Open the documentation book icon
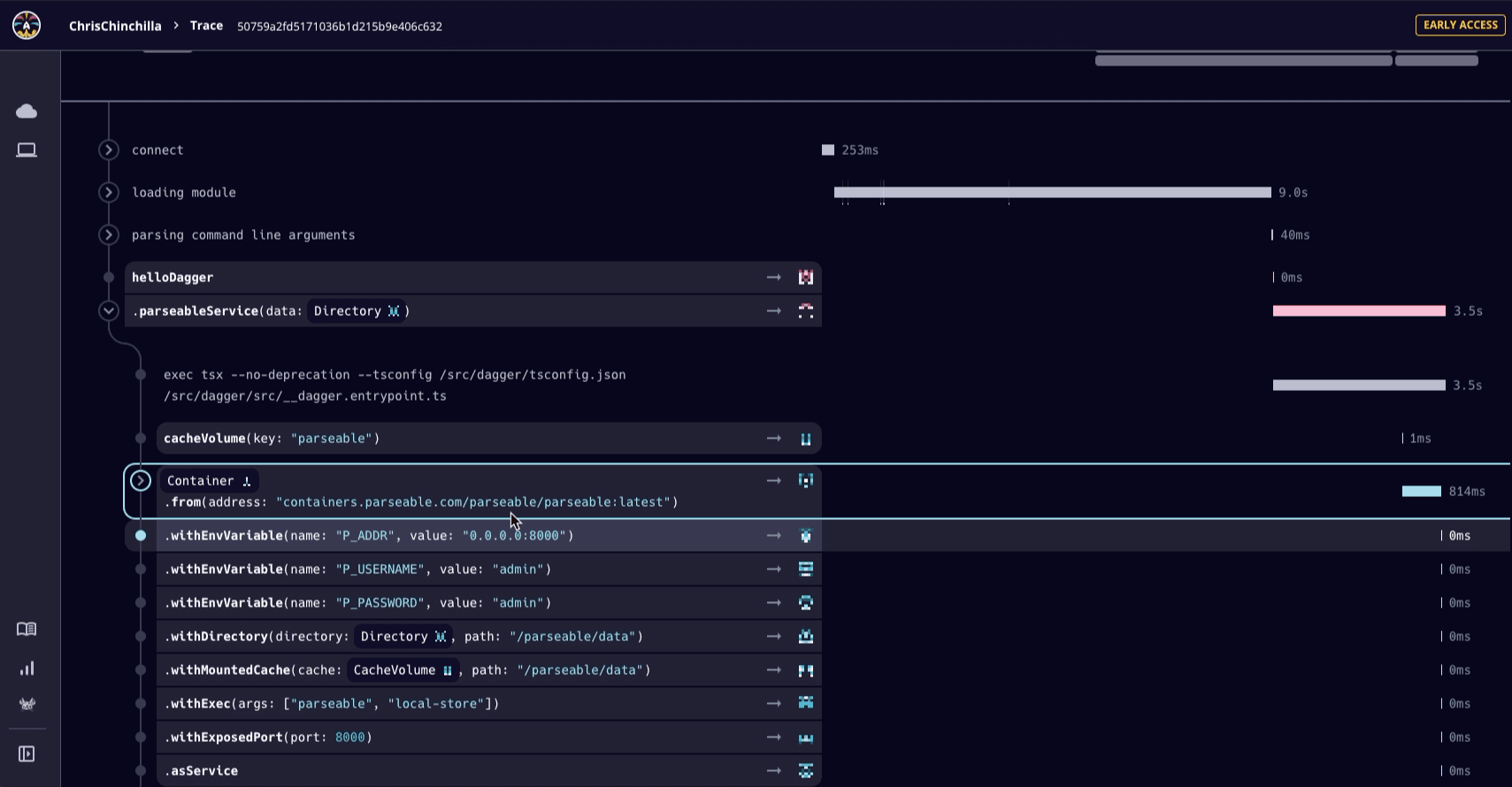This screenshot has height=787, width=1512. (27, 629)
